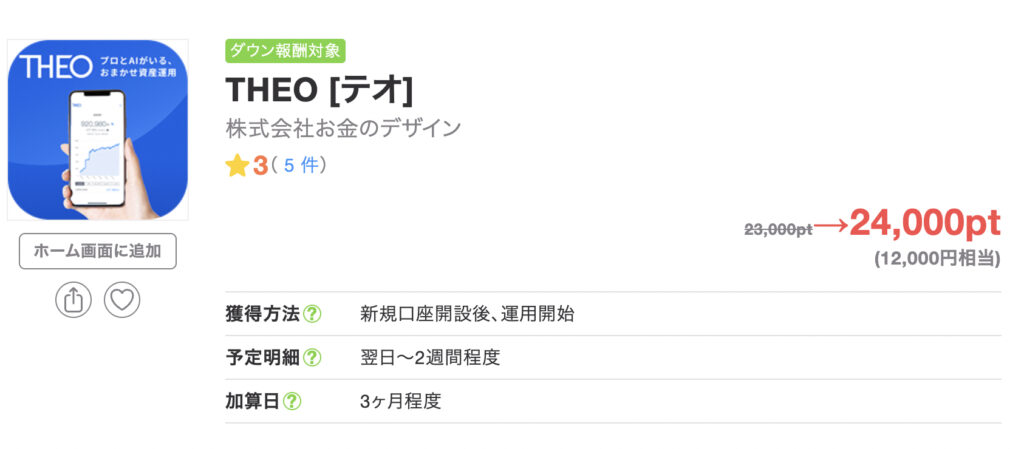Screen dimensions: 1024x449
Task: Click the heart favorite icon
Action: point(122,300)
